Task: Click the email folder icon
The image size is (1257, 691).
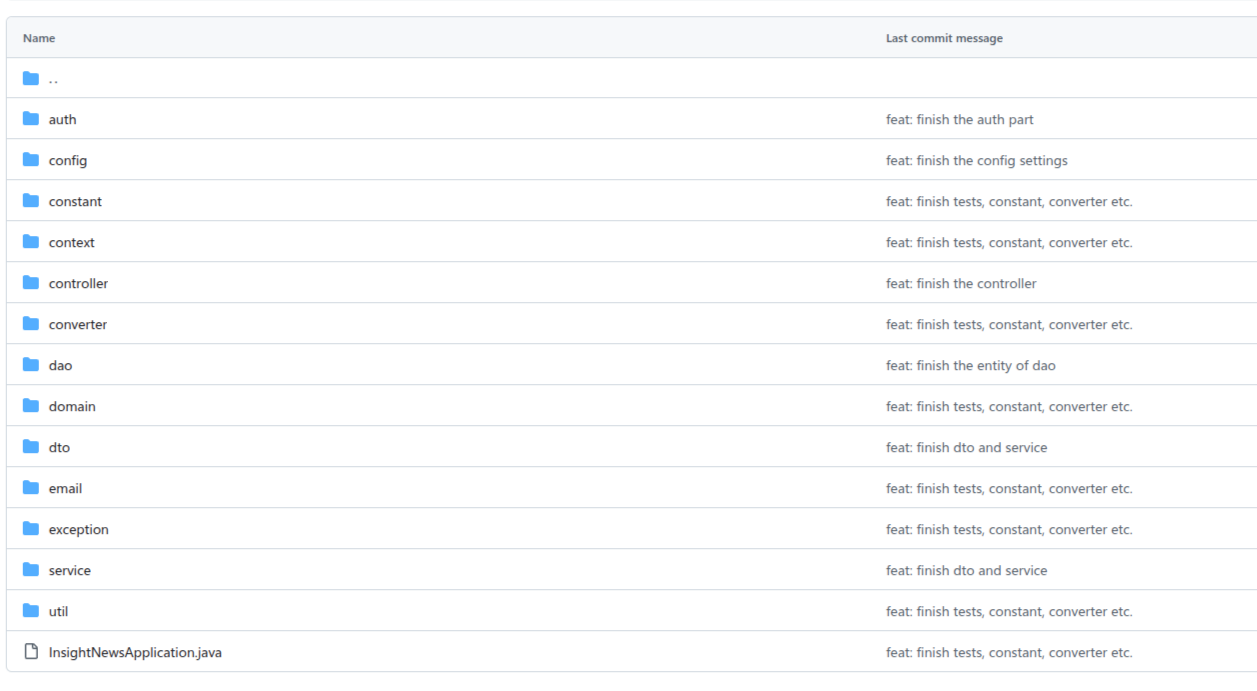Action: pyautogui.click(x=31, y=488)
